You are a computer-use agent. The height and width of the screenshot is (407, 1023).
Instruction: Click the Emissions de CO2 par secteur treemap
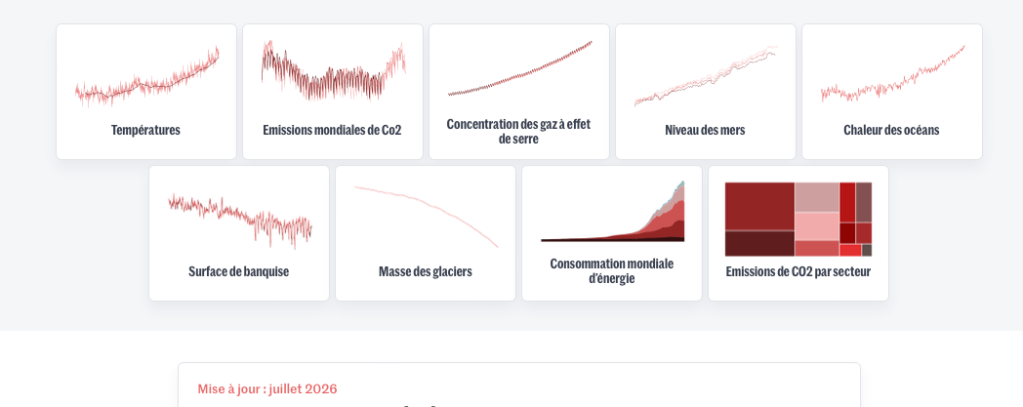pos(799,219)
